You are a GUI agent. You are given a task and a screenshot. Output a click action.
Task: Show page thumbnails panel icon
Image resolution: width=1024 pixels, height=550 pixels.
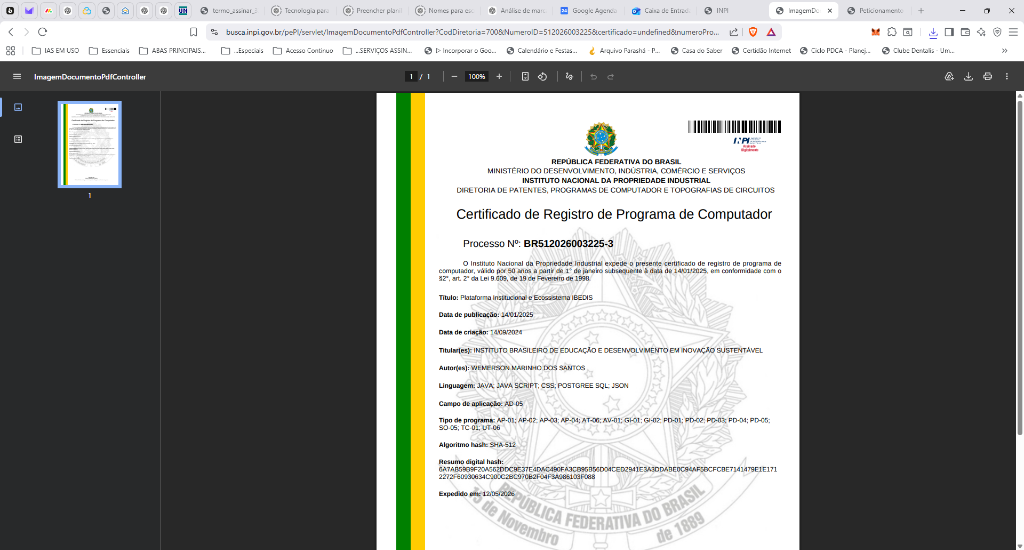click(x=18, y=107)
